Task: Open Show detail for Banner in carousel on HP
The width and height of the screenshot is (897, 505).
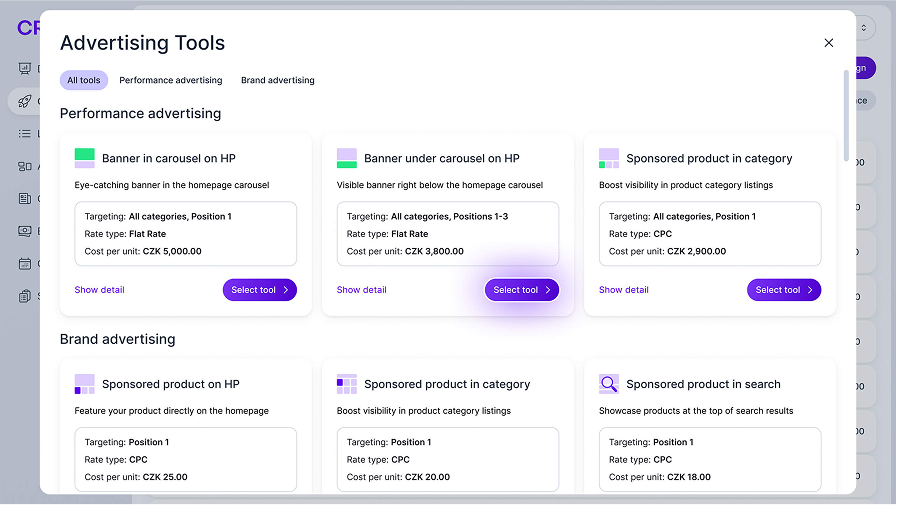Action: [x=99, y=290]
